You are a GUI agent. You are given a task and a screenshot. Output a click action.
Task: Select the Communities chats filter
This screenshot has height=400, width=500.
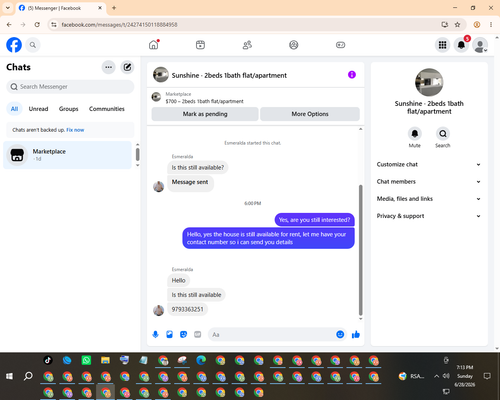107,109
